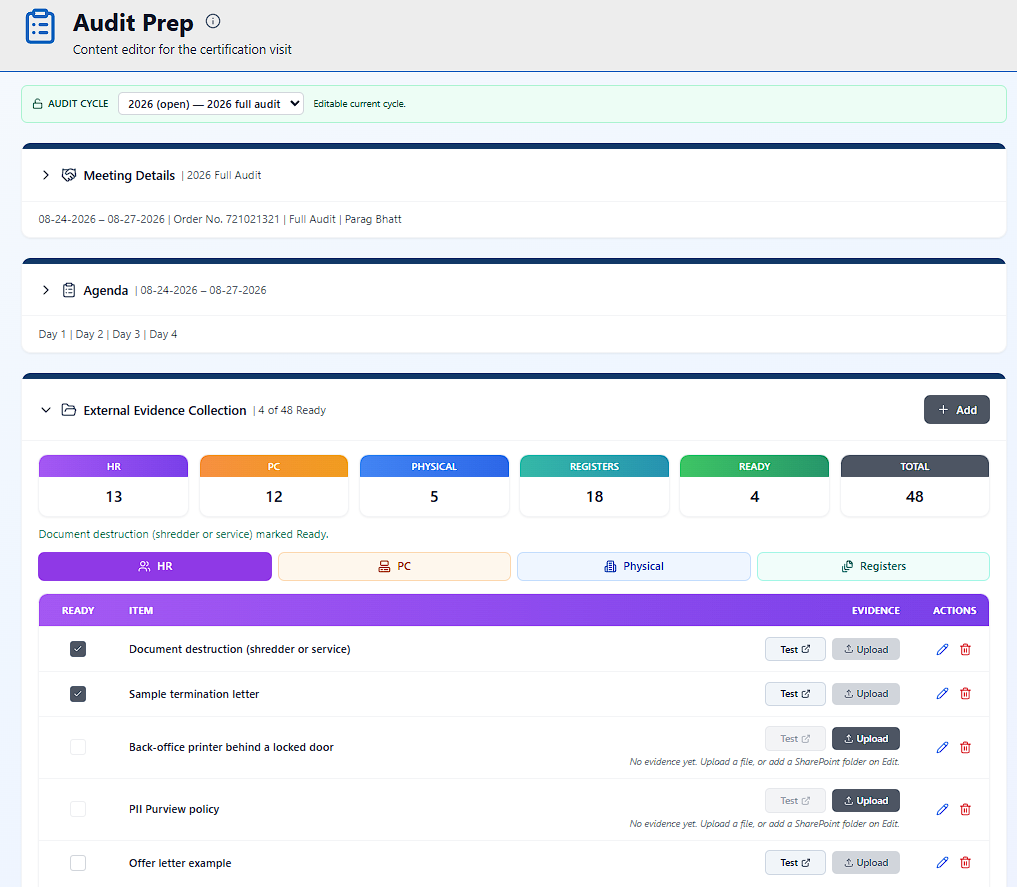Open Test evidence link for Document destruction
1017x887 pixels.
pos(795,649)
